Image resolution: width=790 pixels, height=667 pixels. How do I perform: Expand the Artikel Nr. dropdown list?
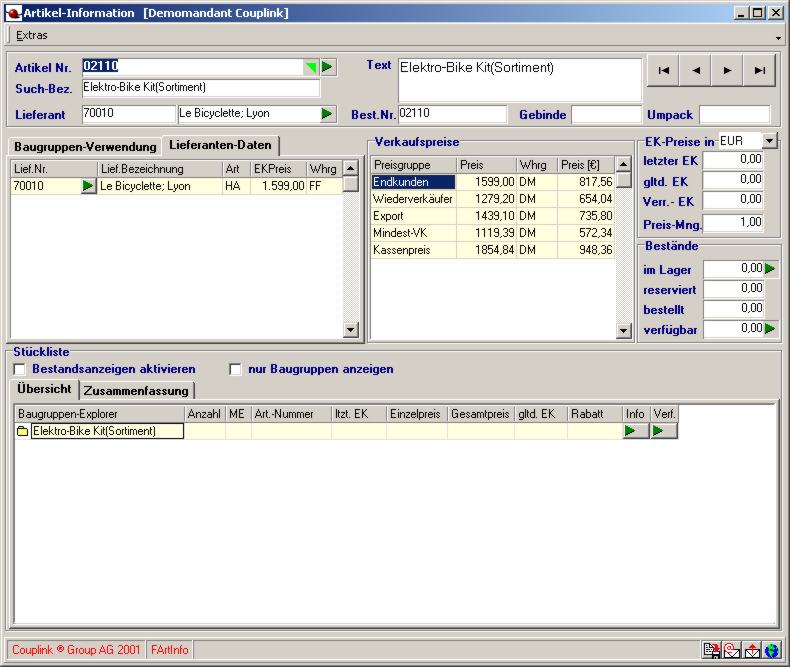point(310,67)
